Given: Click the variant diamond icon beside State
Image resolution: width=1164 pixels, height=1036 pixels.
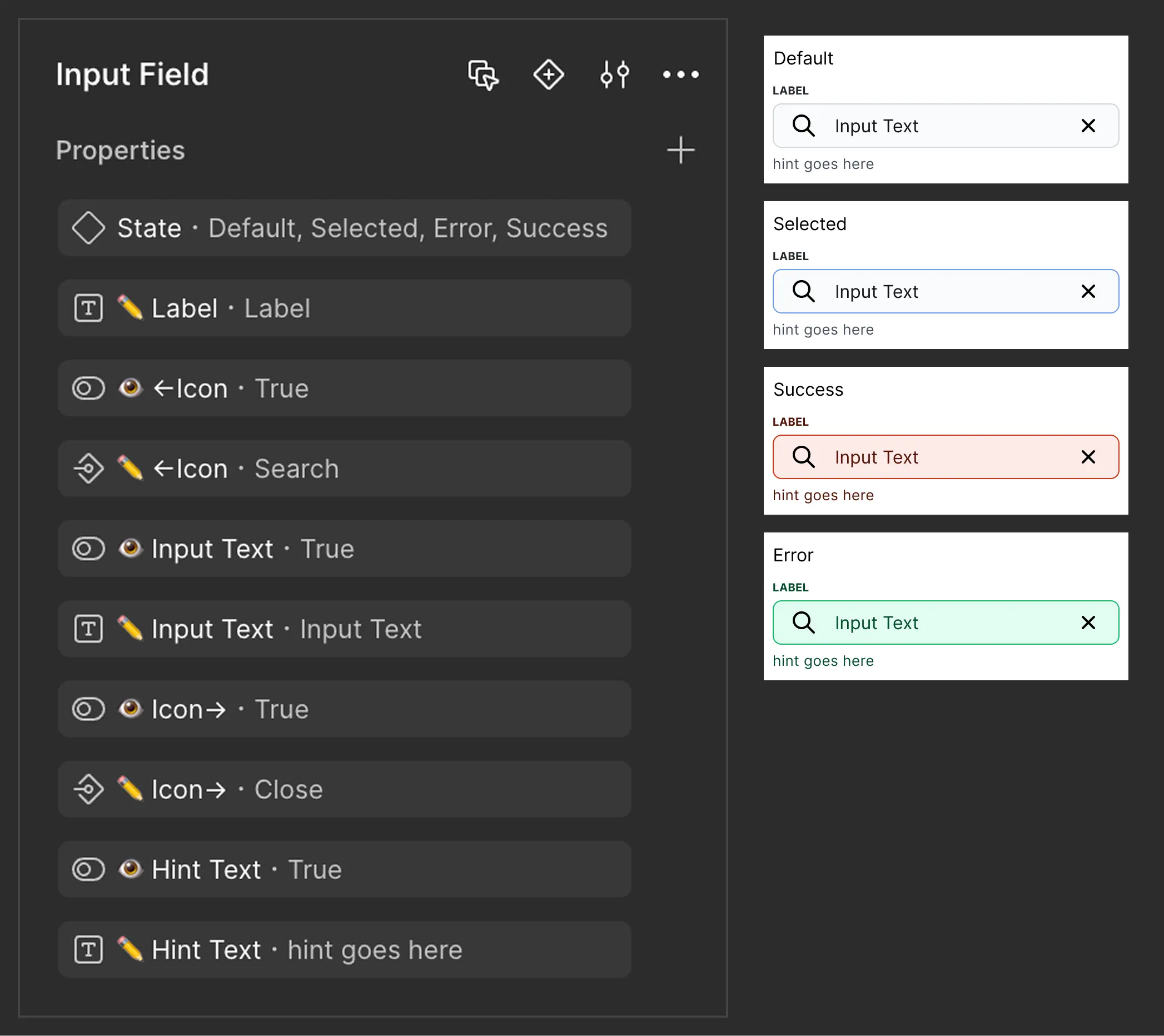Looking at the screenshot, I should point(88,228).
